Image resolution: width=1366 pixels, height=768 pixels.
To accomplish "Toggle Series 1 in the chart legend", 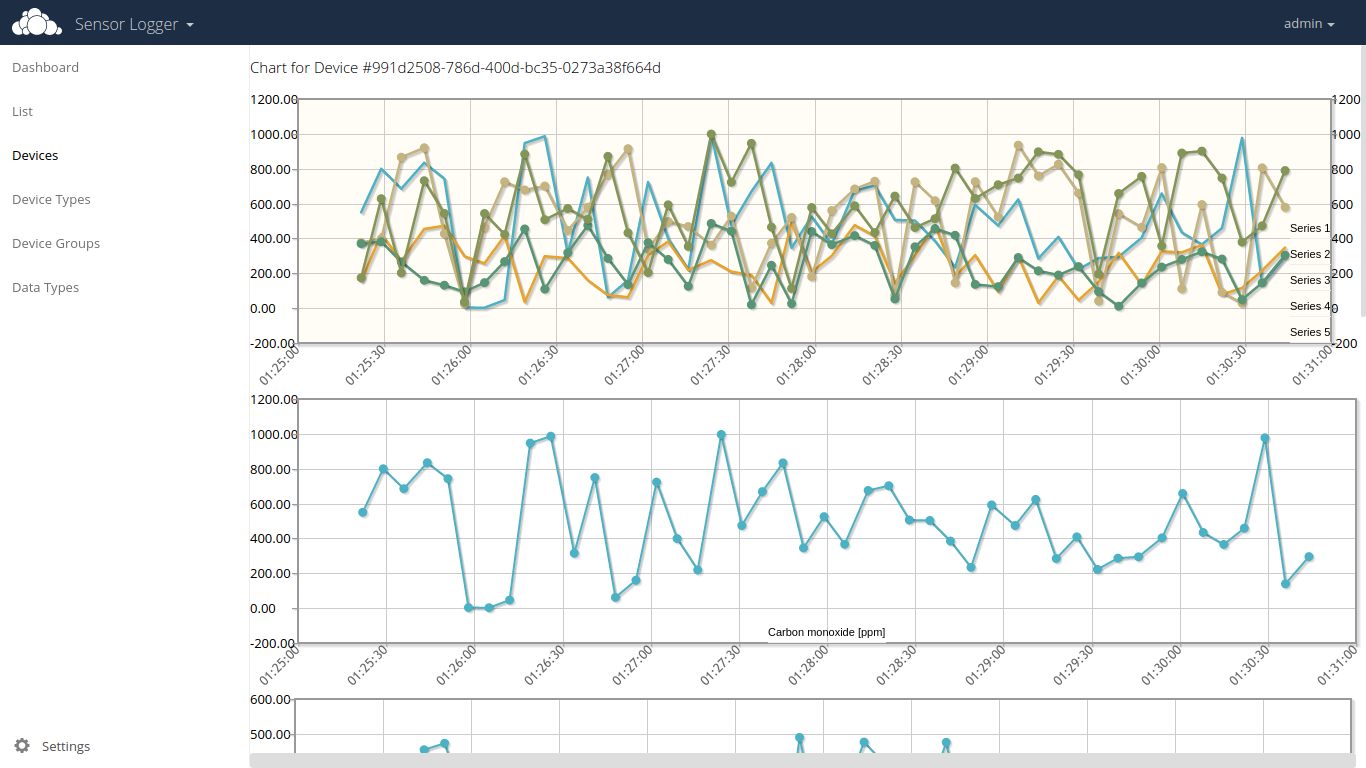I will (x=1309, y=229).
